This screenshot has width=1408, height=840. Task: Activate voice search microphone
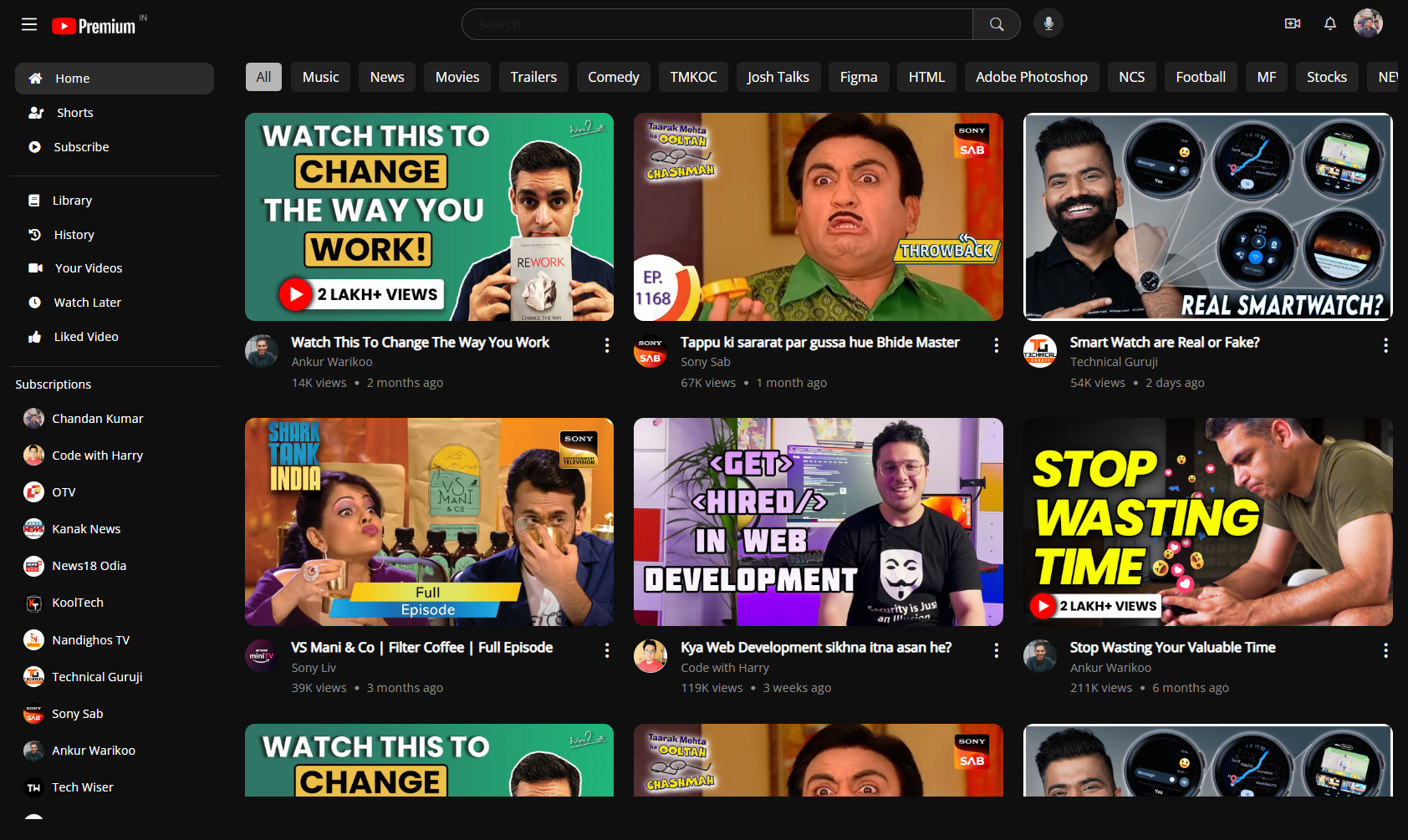pyautogui.click(x=1048, y=24)
